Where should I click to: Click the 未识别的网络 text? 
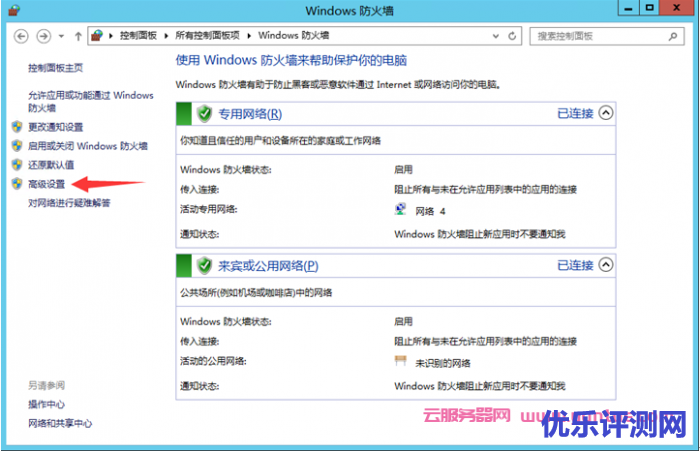pyautogui.click(x=443, y=363)
